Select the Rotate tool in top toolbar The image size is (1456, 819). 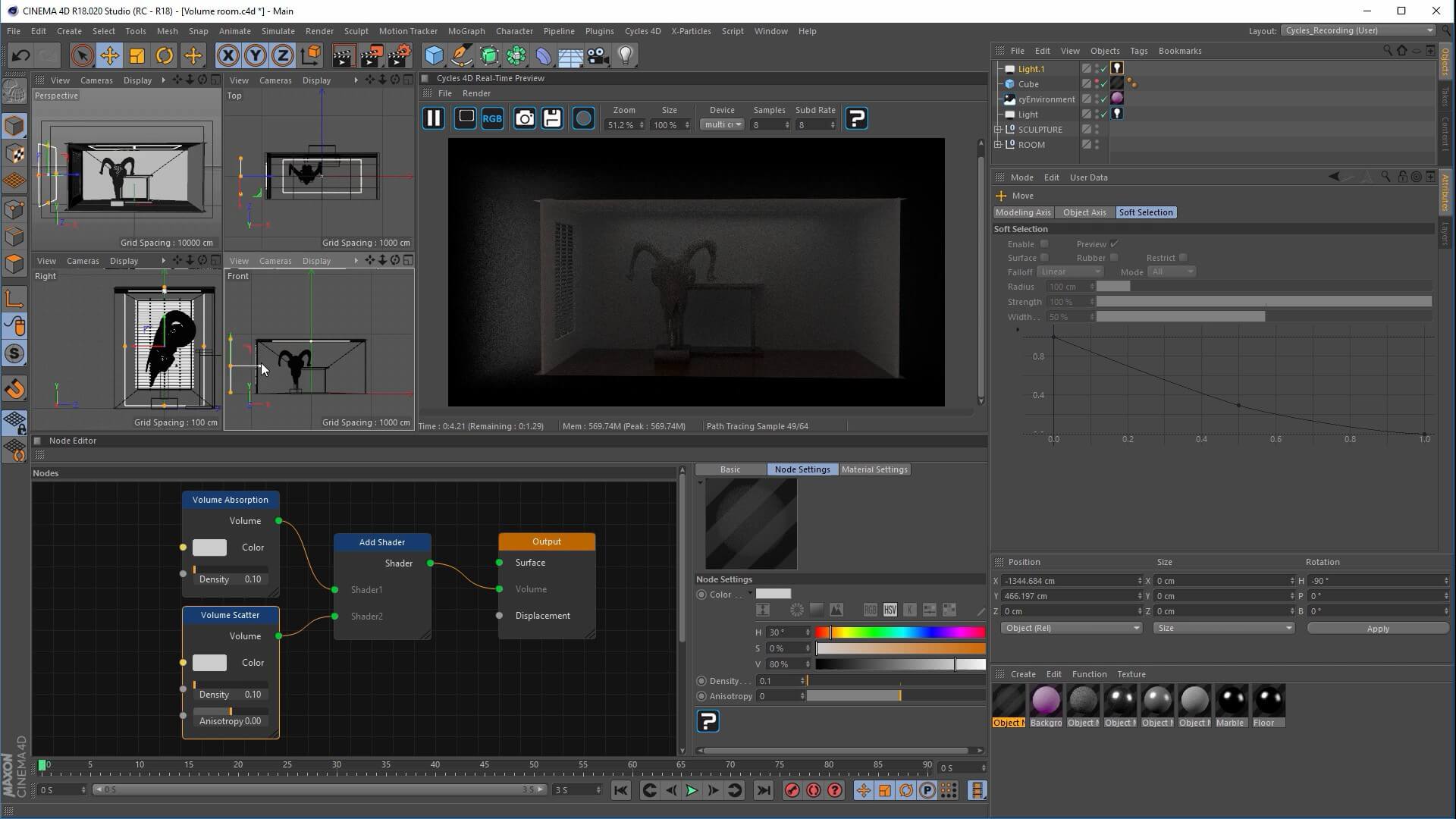[165, 55]
